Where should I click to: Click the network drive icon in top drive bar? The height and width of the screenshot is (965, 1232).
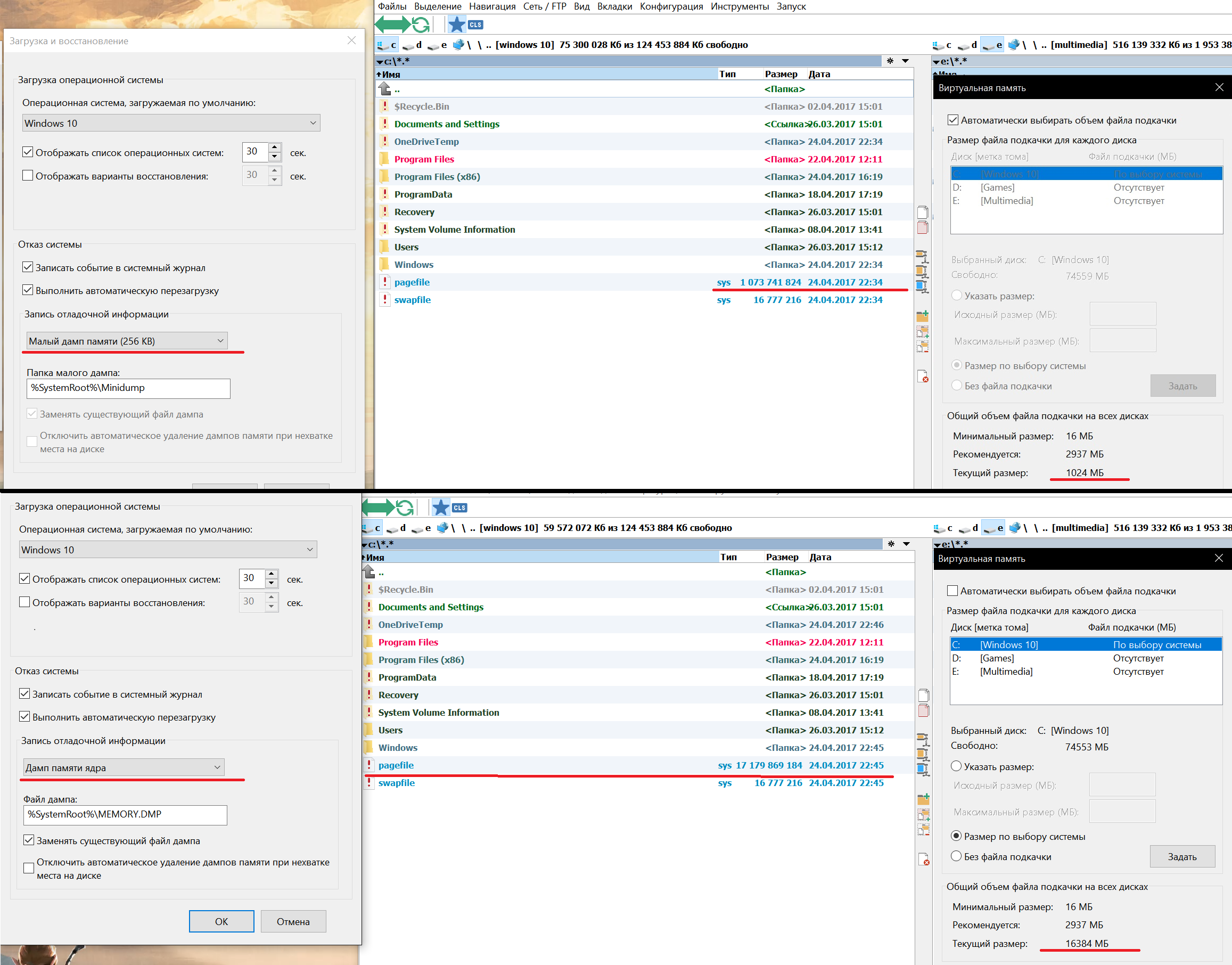[x=459, y=45]
